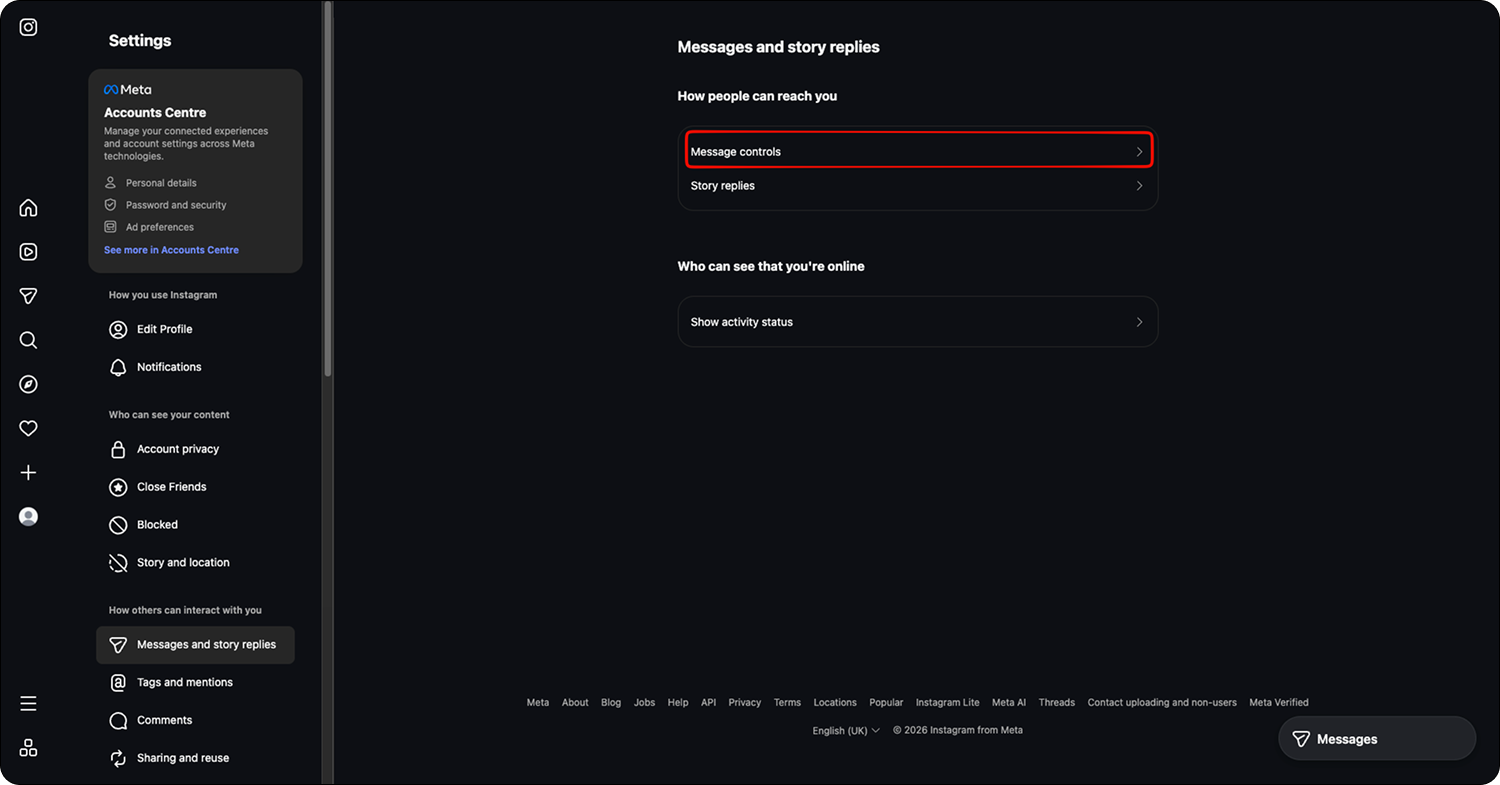Image resolution: width=1500 pixels, height=785 pixels.
Task: Change language via English (UK) dropdown
Action: pyautogui.click(x=846, y=730)
